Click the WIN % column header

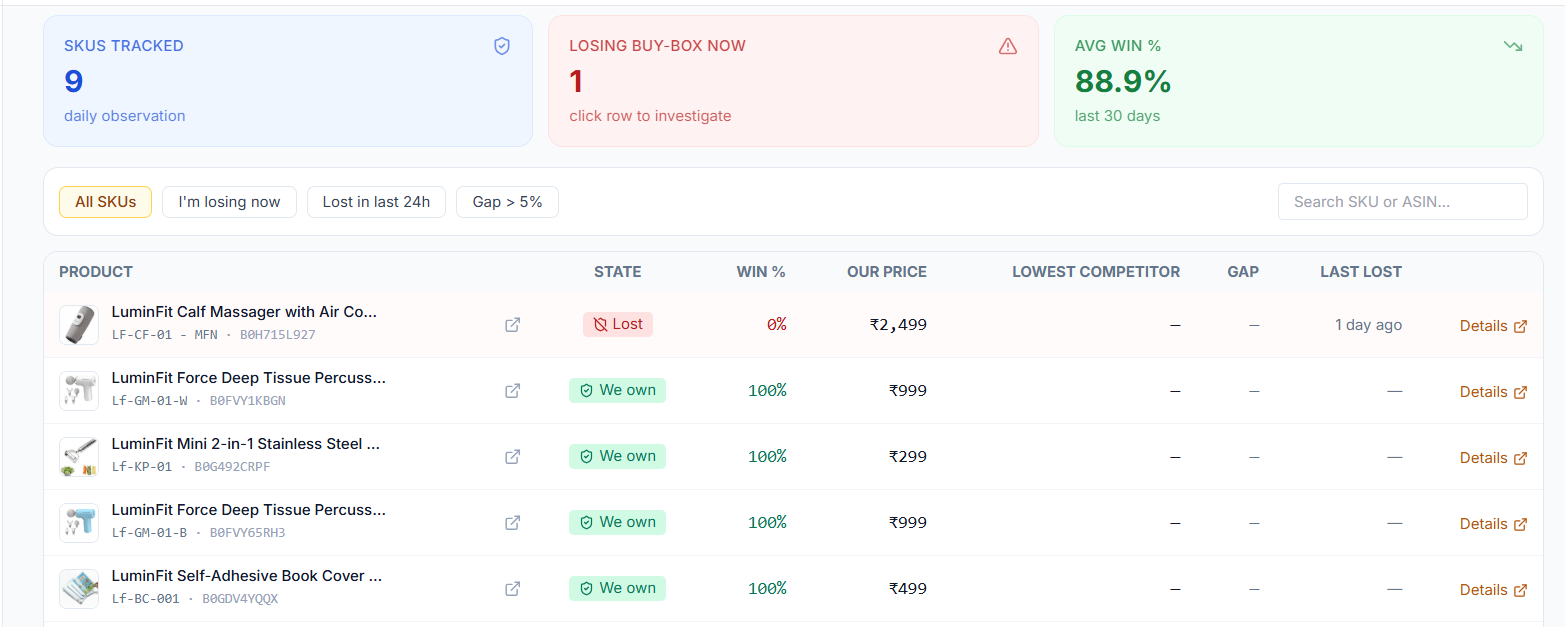point(761,272)
